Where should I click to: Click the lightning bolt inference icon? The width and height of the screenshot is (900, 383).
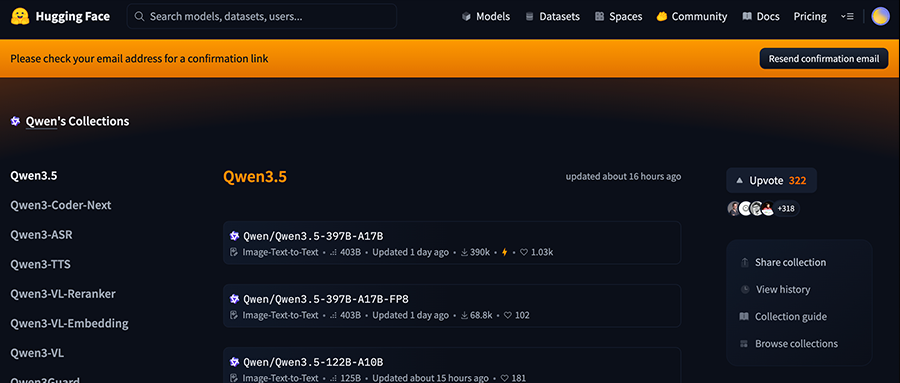[x=505, y=252]
